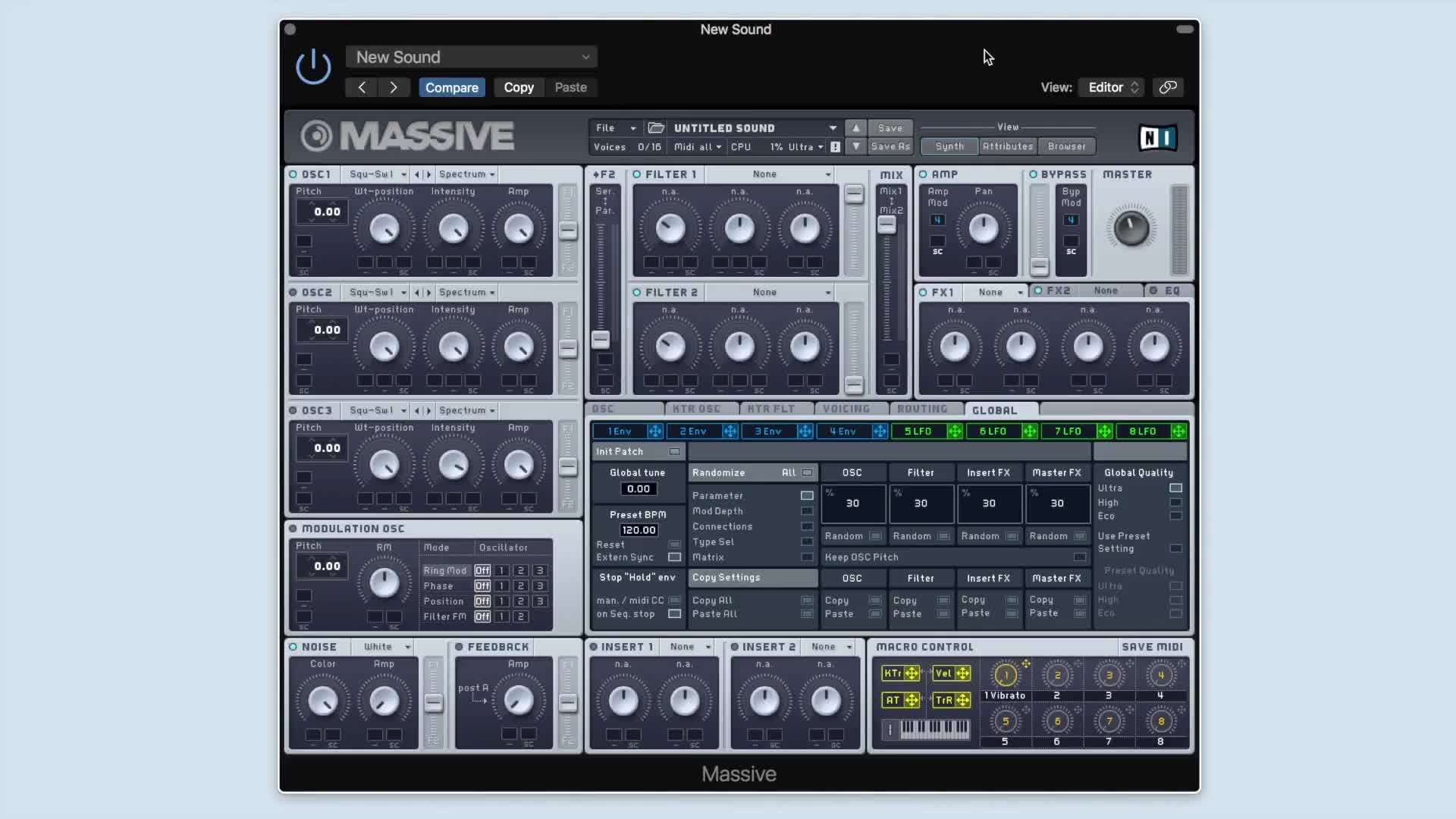Click the Compare button
This screenshot has height=819, width=1456.
(452, 87)
